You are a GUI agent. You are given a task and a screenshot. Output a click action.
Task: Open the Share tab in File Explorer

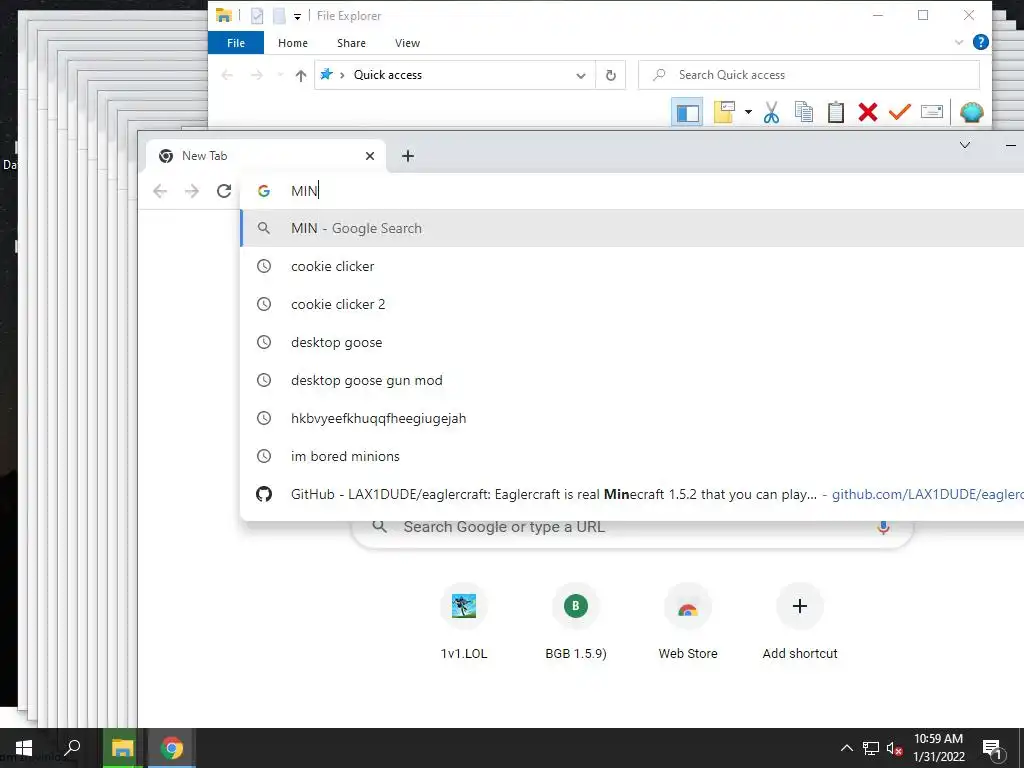point(351,43)
